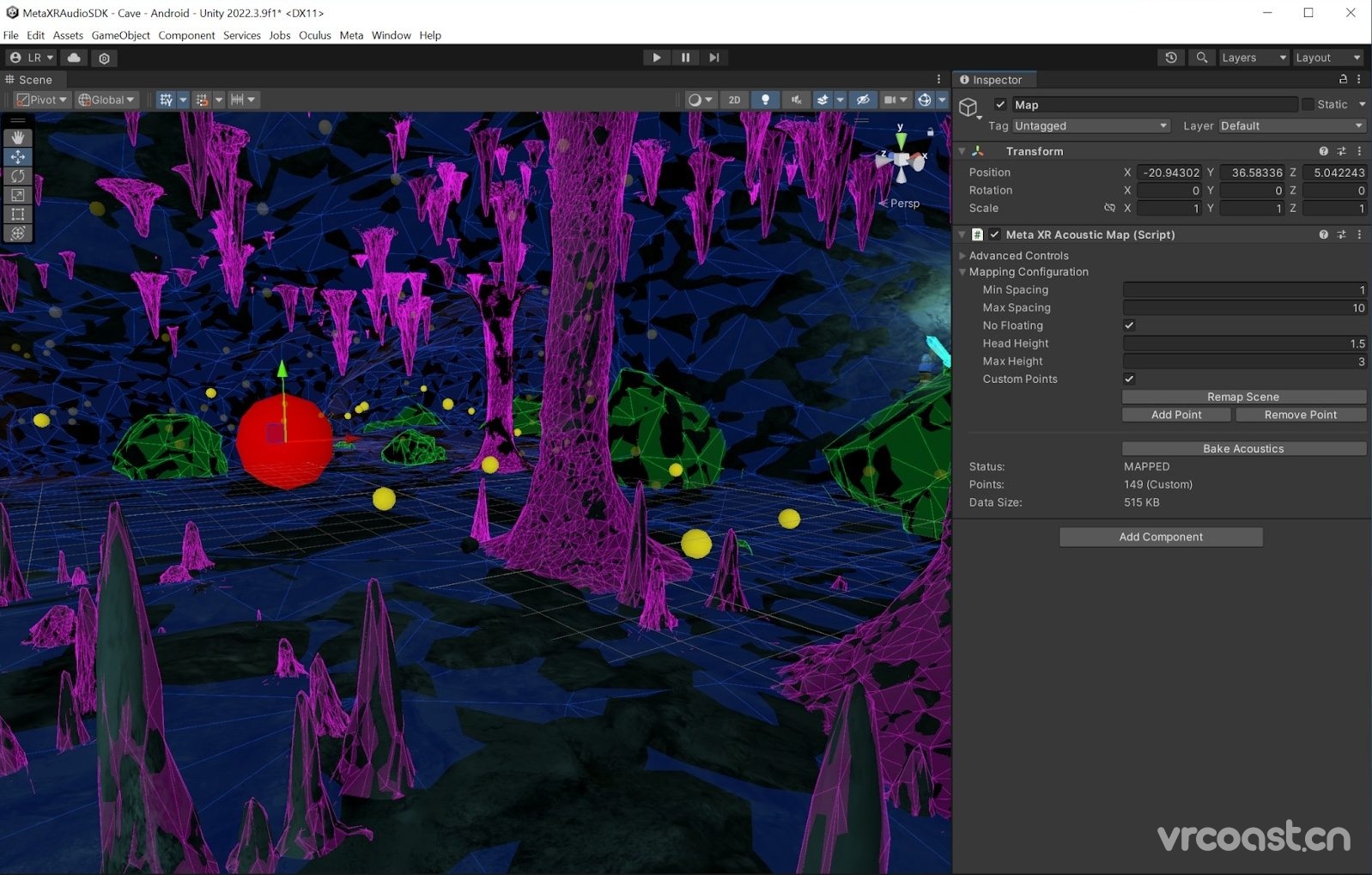The image size is (1372, 875).
Task: Open the Window menu
Action: (391, 35)
